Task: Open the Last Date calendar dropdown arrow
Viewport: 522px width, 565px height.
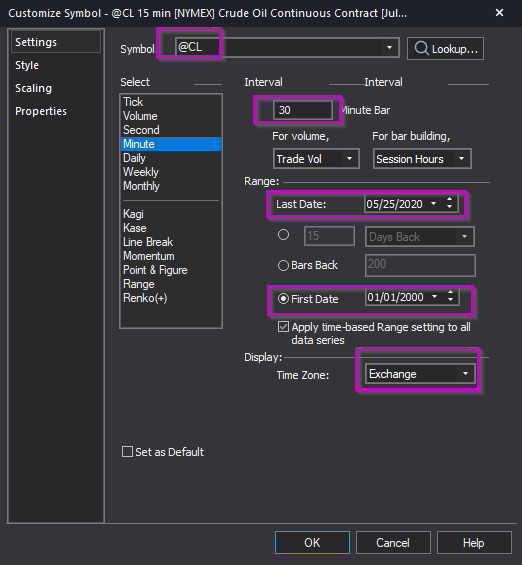Action: 433,204
